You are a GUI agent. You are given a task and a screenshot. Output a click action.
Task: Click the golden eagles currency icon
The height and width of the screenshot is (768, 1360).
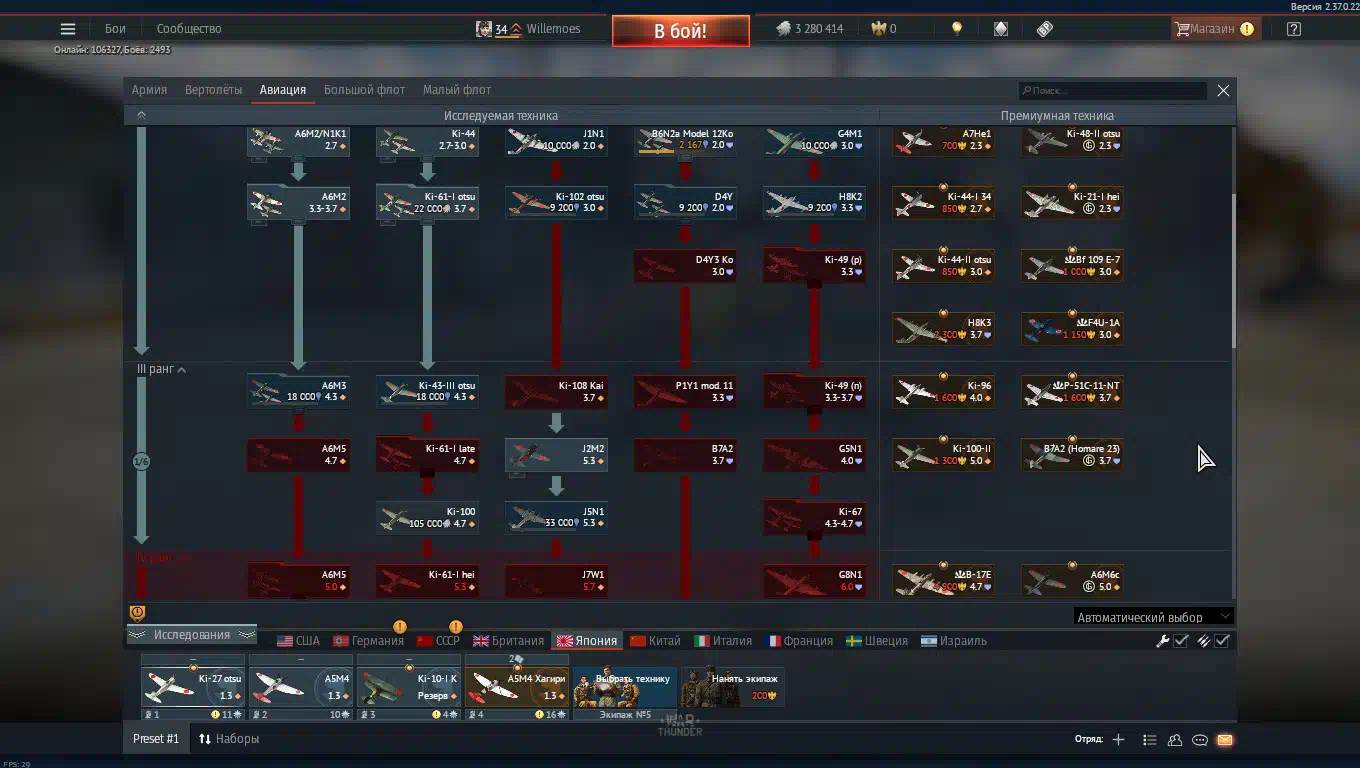click(879, 29)
